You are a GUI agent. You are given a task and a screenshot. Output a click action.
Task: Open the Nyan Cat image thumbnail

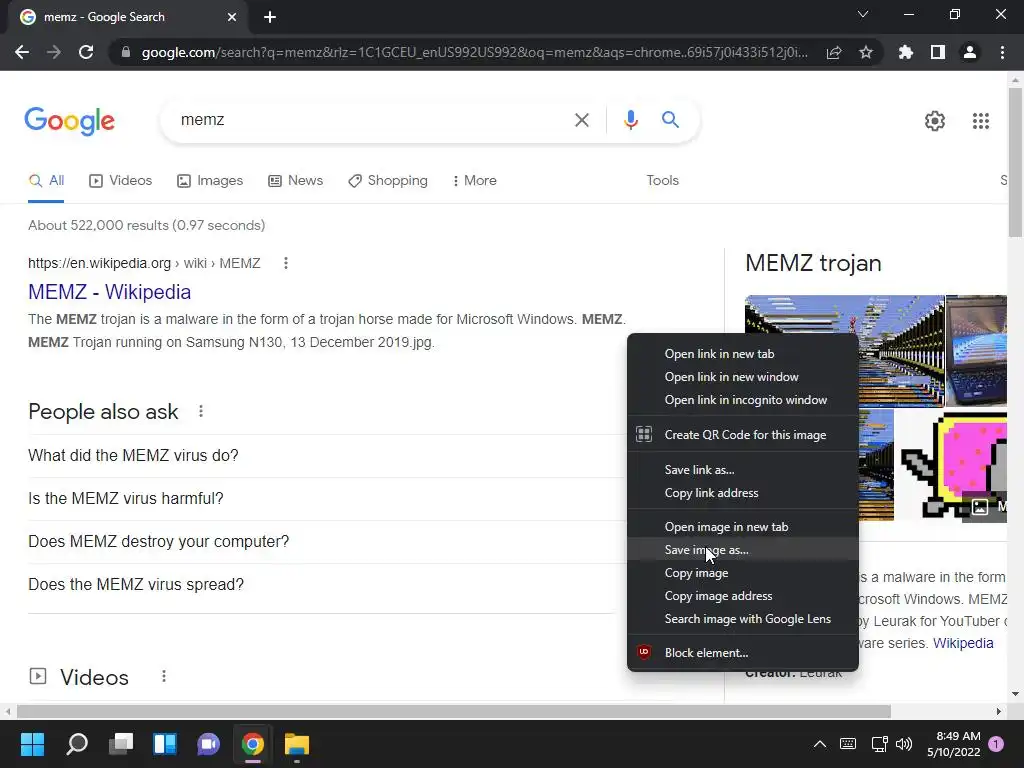pos(951,465)
